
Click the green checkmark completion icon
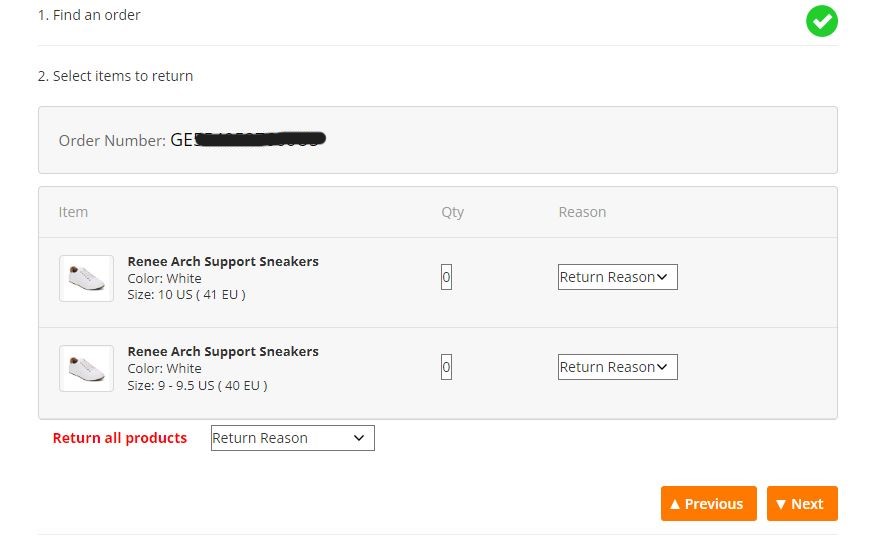coord(822,21)
